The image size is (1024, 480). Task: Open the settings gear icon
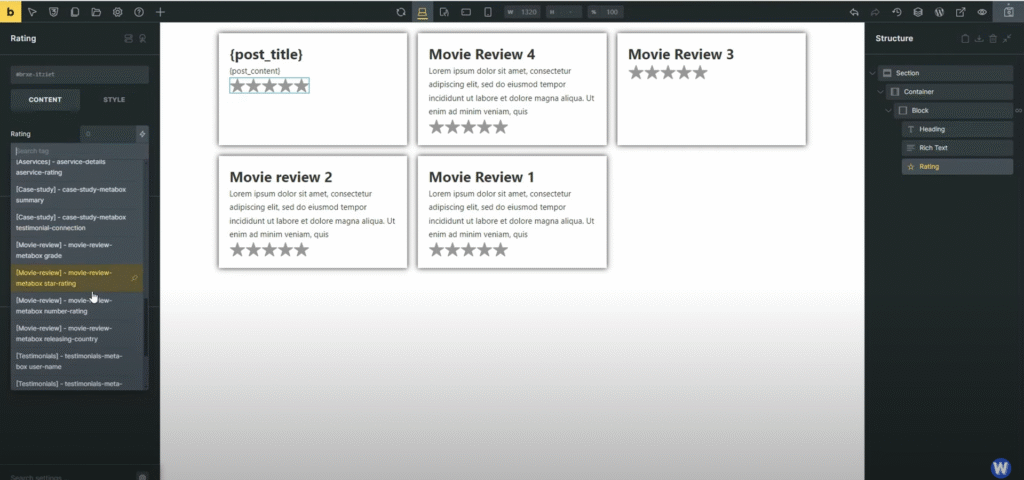click(118, 12)
